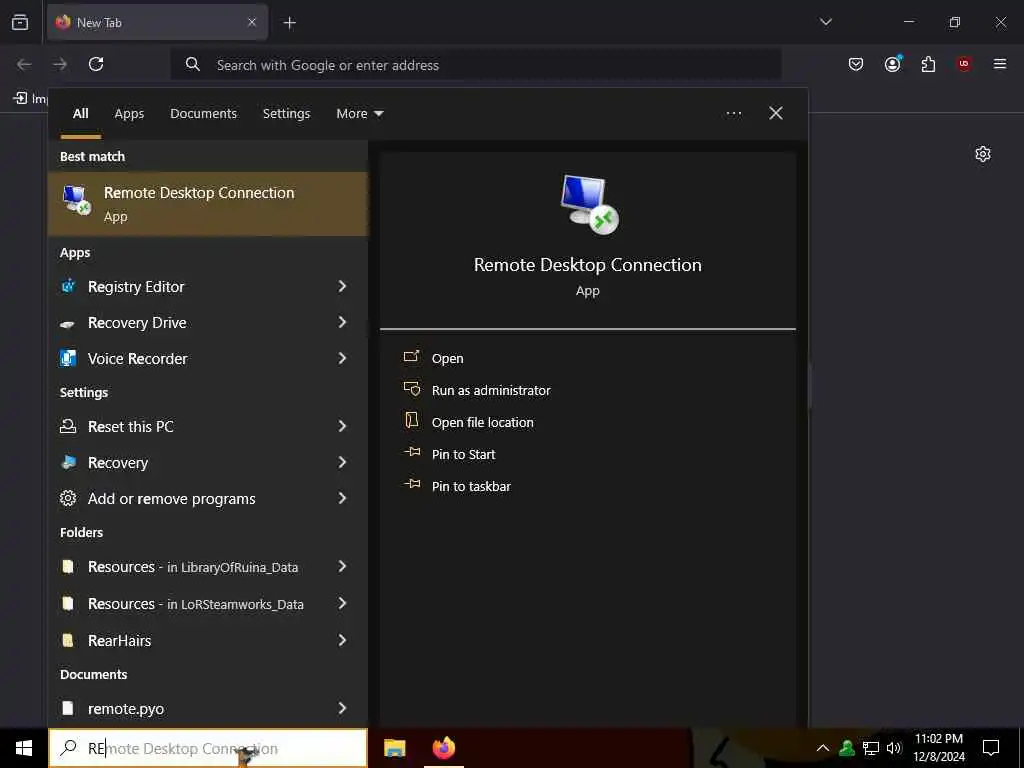Click the Firefox View icon in tab bar
This screenshot has width=1024, height=768.
click(20, 23)
